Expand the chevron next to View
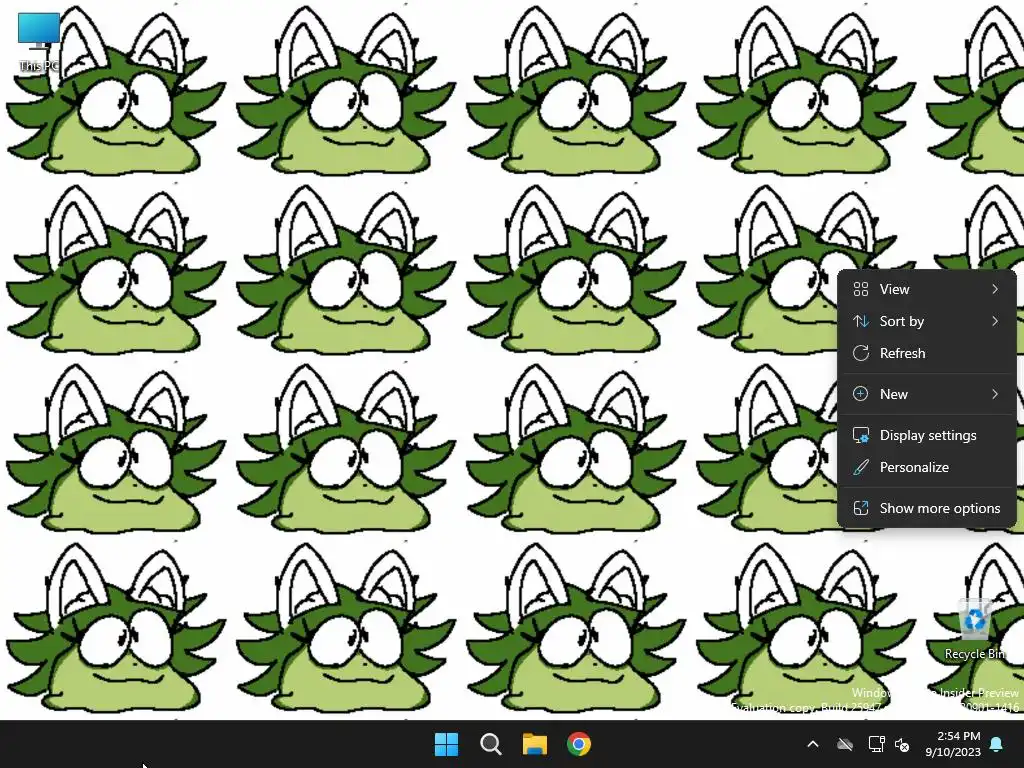 (x=995, y=289)
